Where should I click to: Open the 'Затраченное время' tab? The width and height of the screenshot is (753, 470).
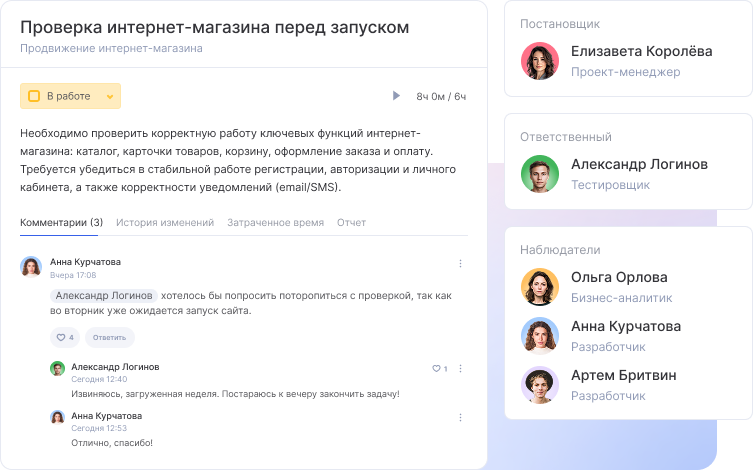275,223
